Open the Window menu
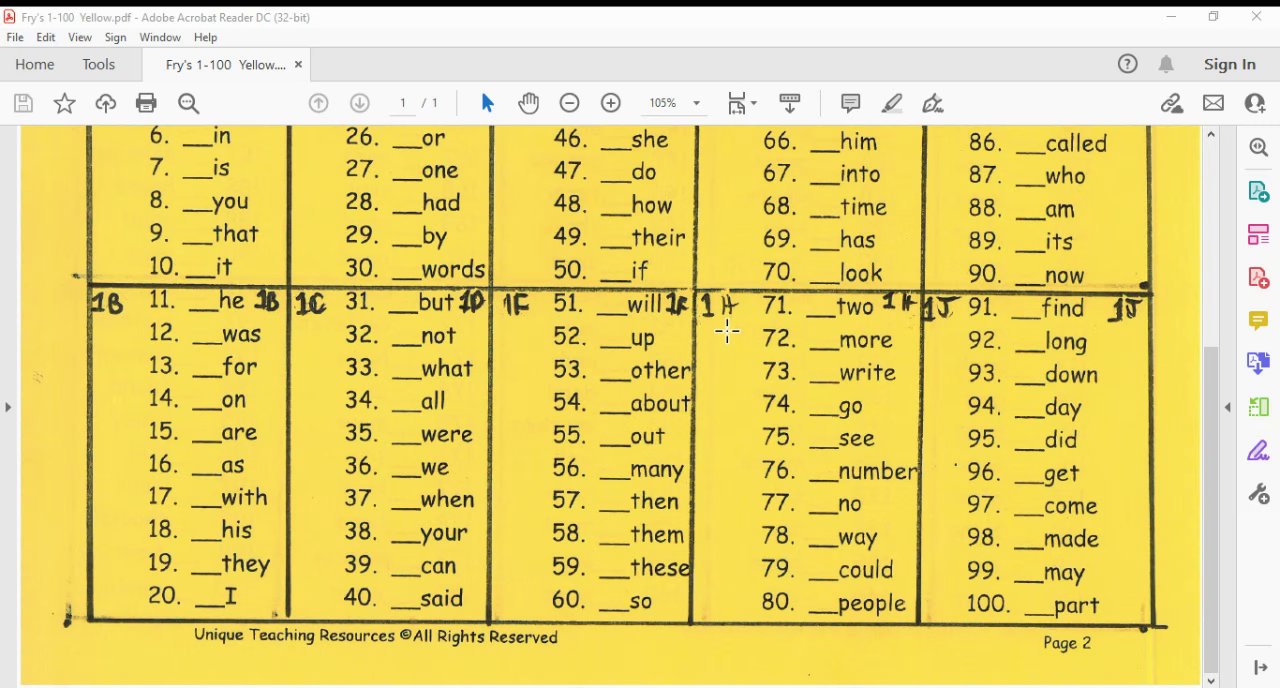 click(160, 37)
